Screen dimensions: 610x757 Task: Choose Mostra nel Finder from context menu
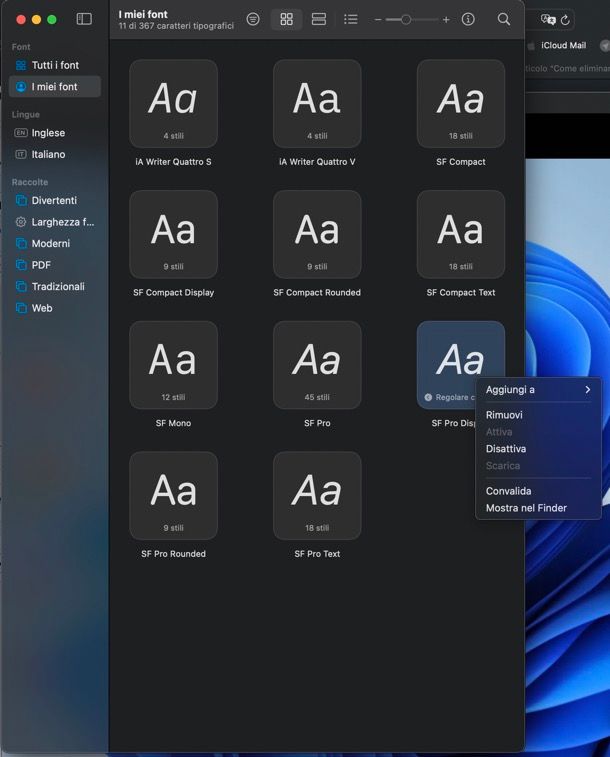coord(538,508)
